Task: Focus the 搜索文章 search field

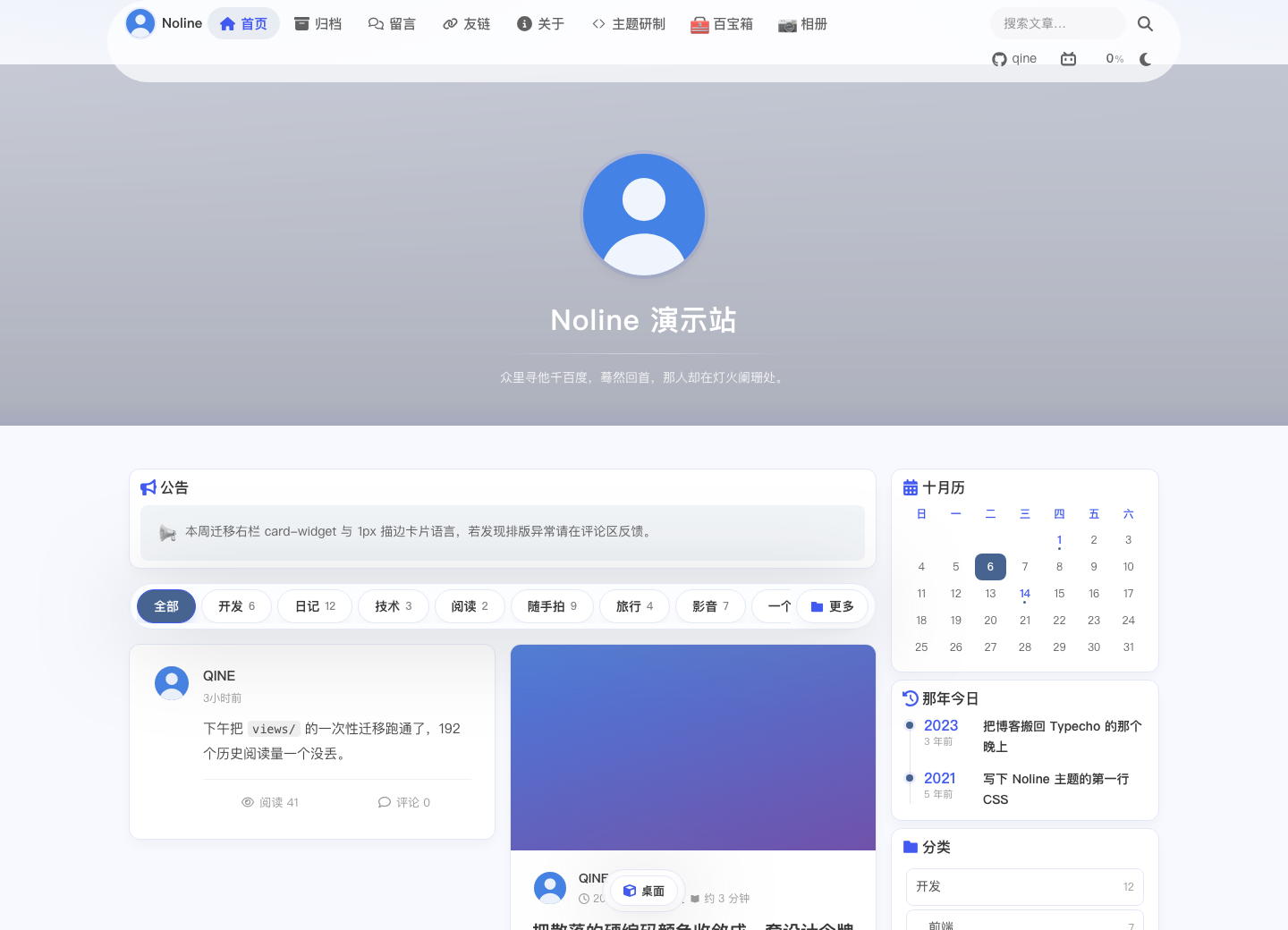Action: (x=1058, y=23)
